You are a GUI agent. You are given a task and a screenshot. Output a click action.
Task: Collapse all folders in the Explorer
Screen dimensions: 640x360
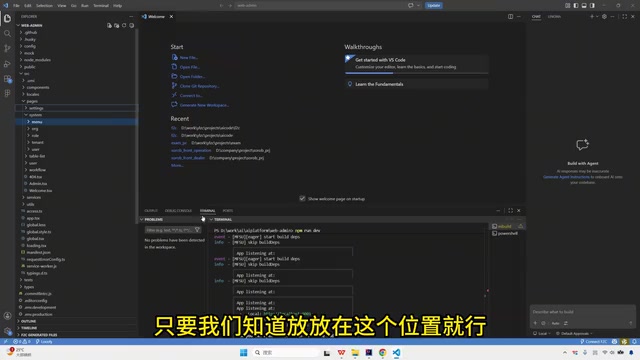coord(131,25)
